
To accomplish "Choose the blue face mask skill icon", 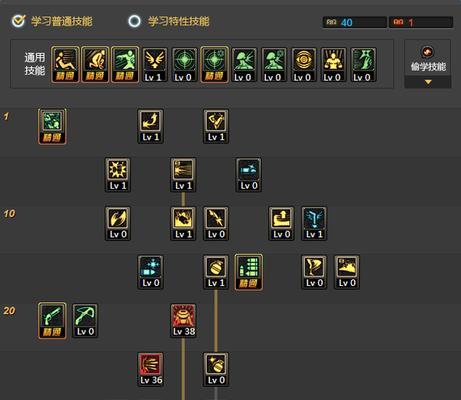I will click(x=314, y=223).
